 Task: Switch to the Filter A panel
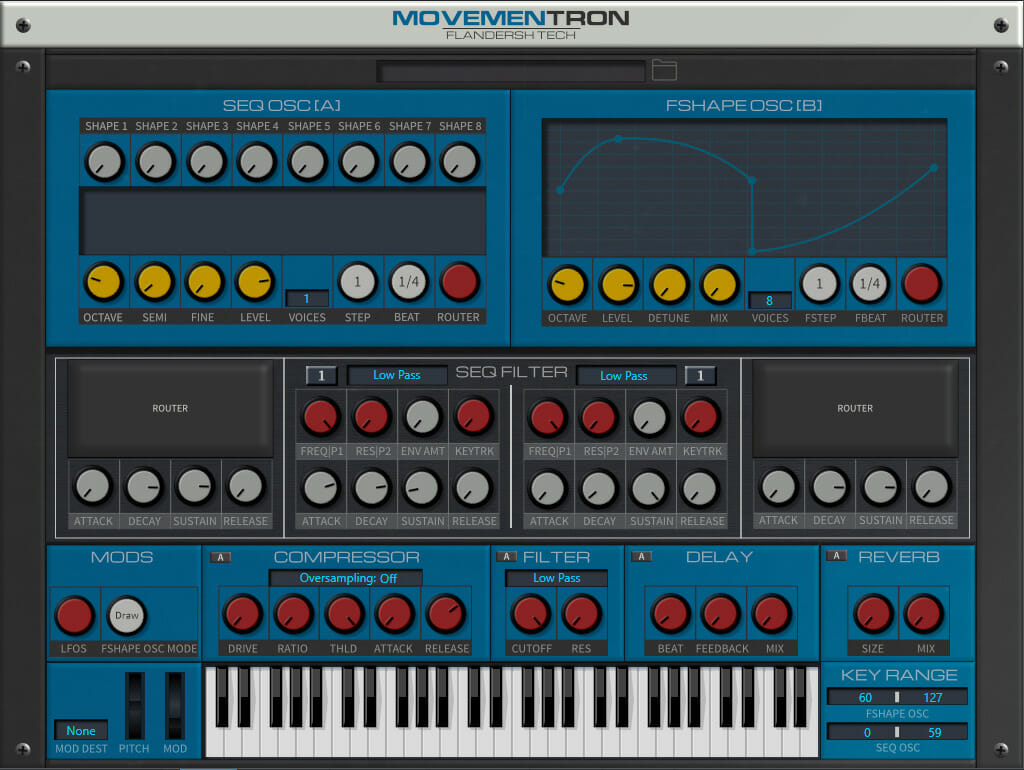pos(504,557)
